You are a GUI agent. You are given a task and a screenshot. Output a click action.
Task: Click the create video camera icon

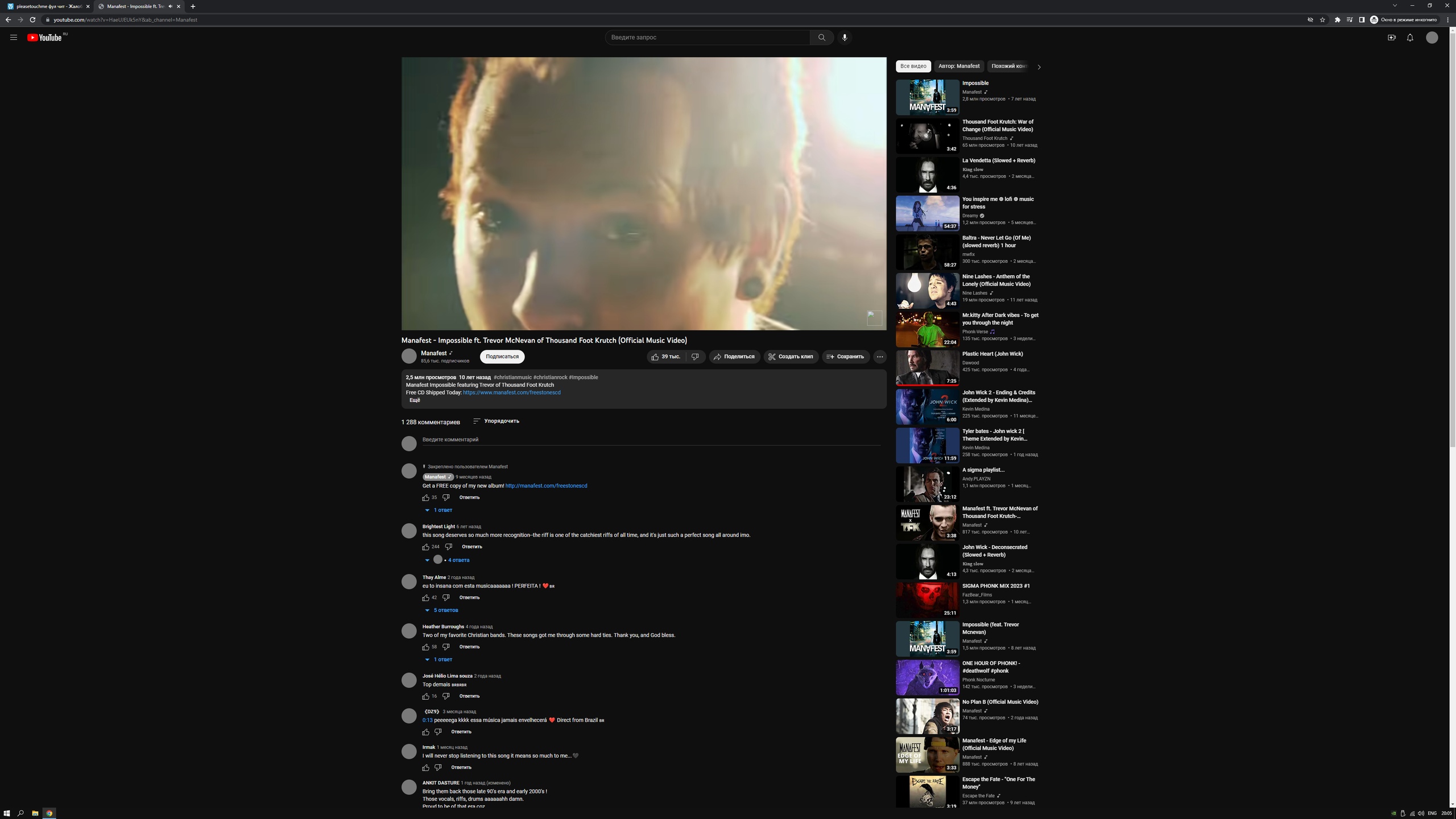1392,38
